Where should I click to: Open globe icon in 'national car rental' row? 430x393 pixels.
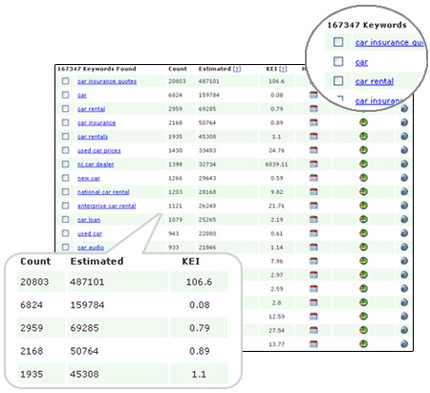404,192
